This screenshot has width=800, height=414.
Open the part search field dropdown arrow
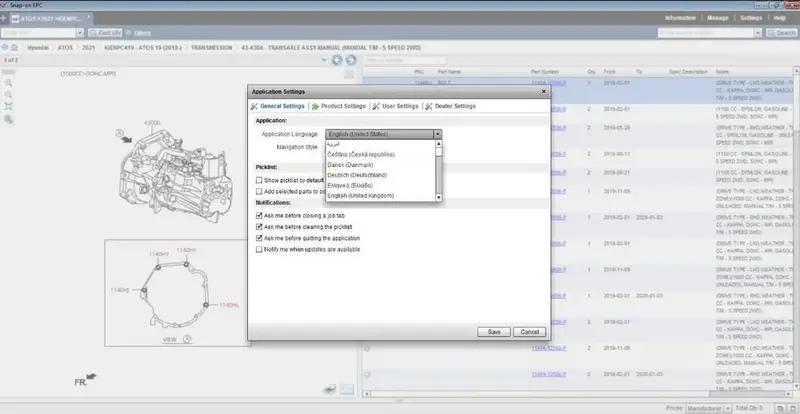click(758, 33)
